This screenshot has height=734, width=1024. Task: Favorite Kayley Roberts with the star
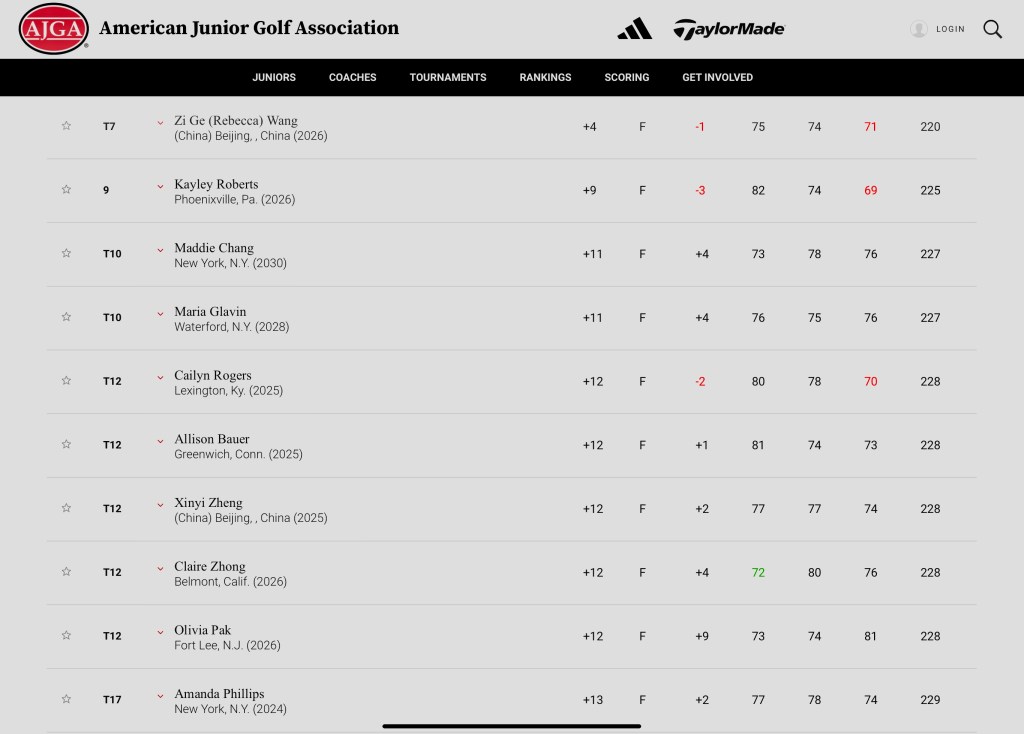click(x=67, y=190)
